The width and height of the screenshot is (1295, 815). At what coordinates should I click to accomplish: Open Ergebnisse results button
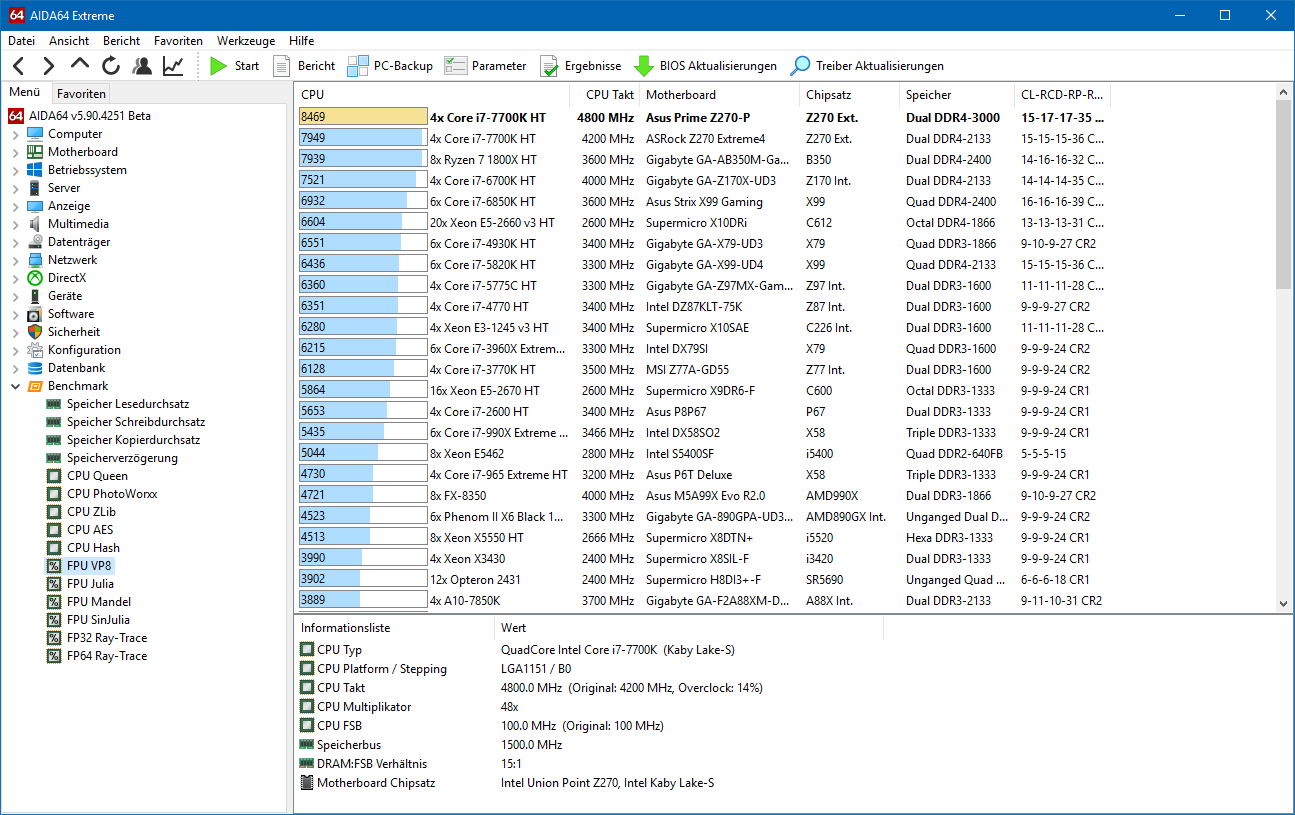pyautogui.click(x=580, y=66)
